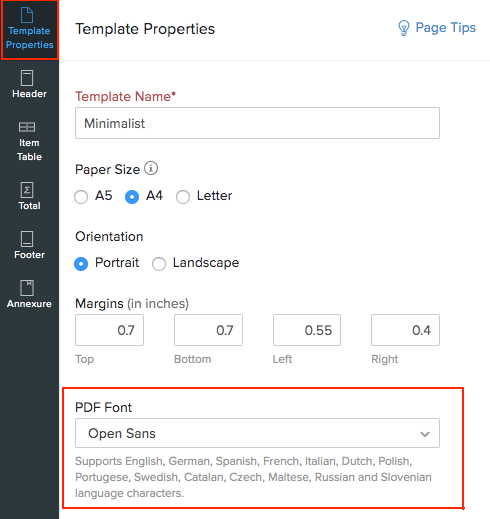Click the Paper Size info icon

tap(151, 168)
